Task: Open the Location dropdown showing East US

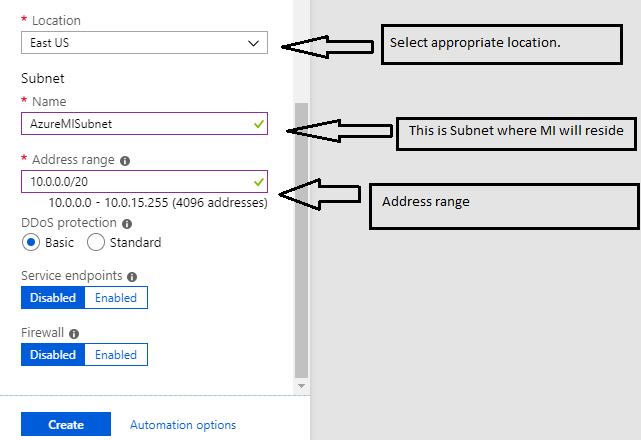Action: pos(144,43)
